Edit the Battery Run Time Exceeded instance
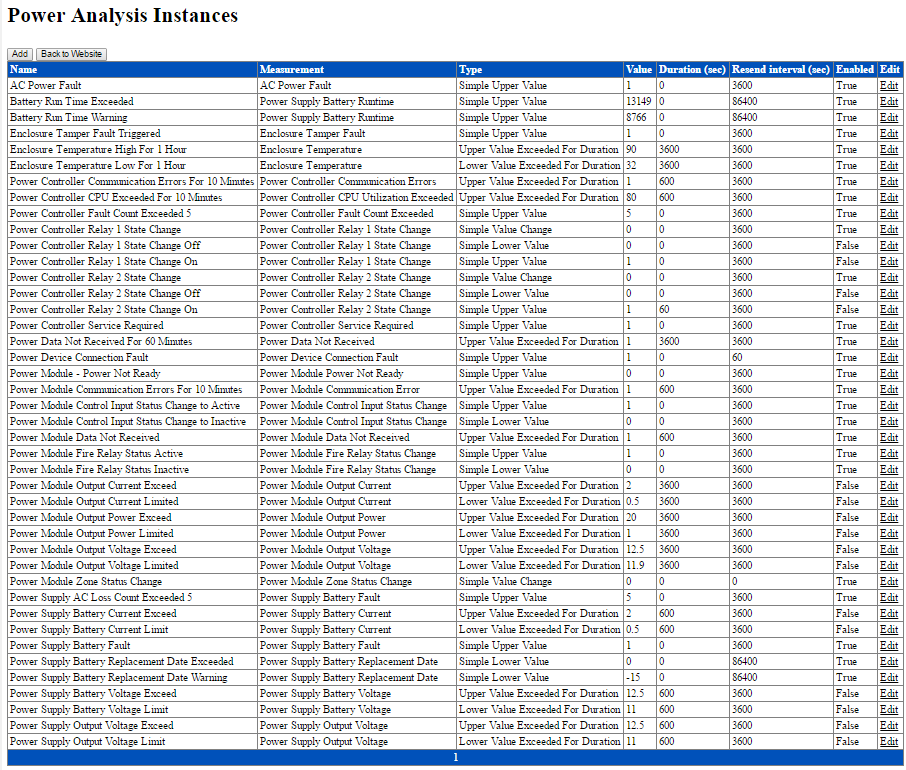Viewport: 906px width, 770px height. (889, 101)
